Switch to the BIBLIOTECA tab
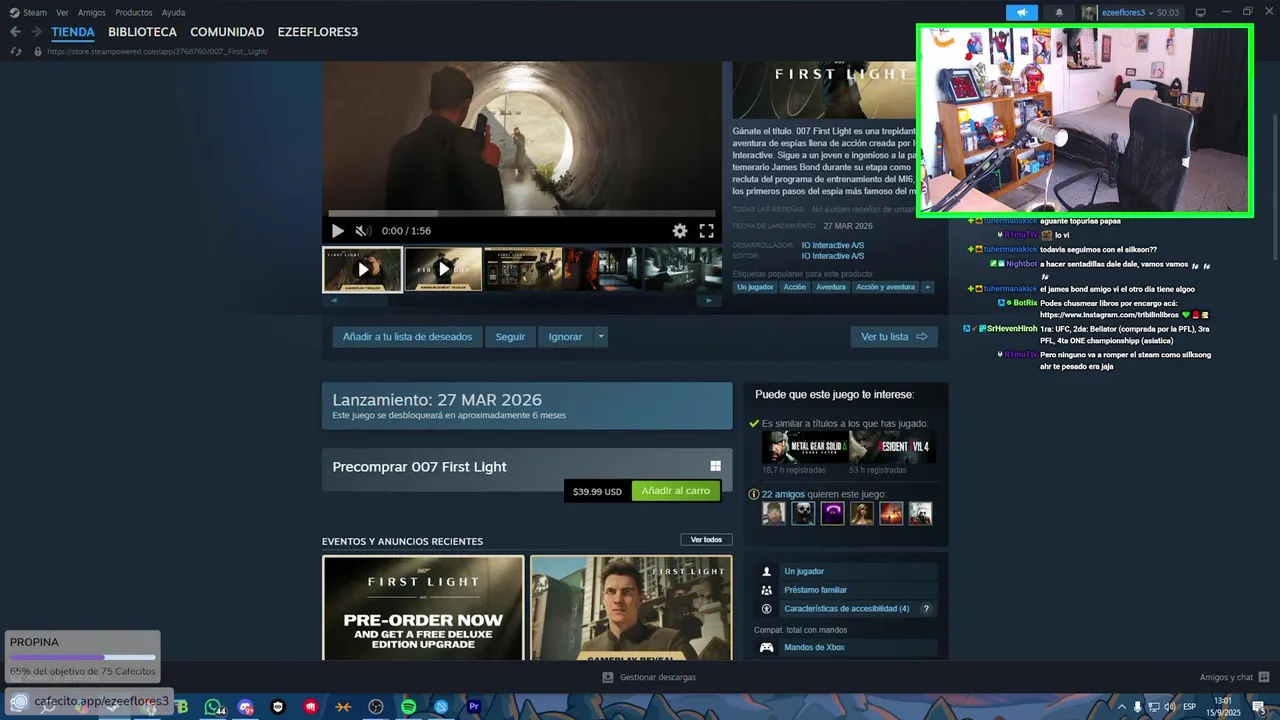This screenshot has width=1280, height=720. coord(142,32)
